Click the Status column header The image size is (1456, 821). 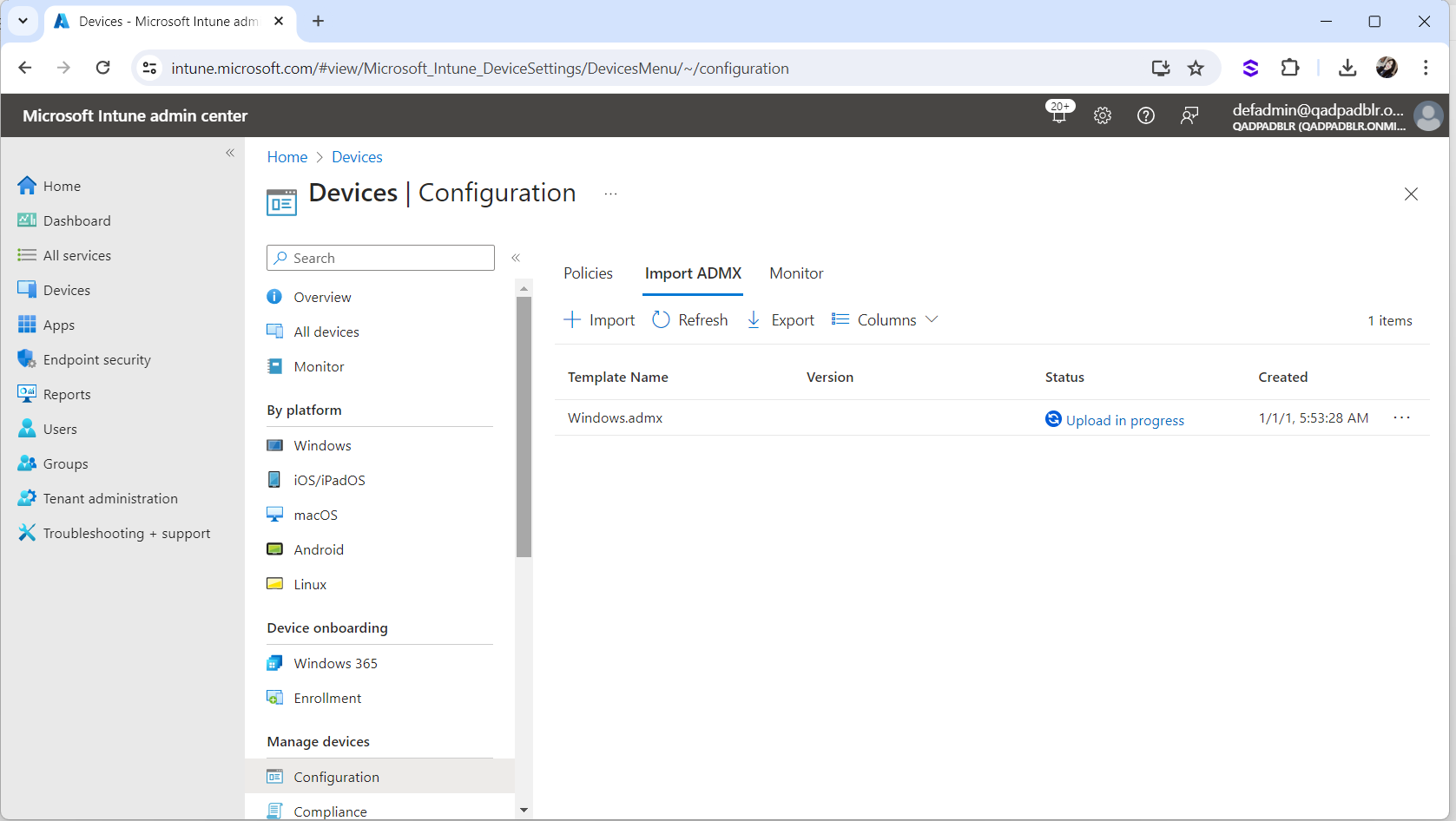pos(1064,377)
